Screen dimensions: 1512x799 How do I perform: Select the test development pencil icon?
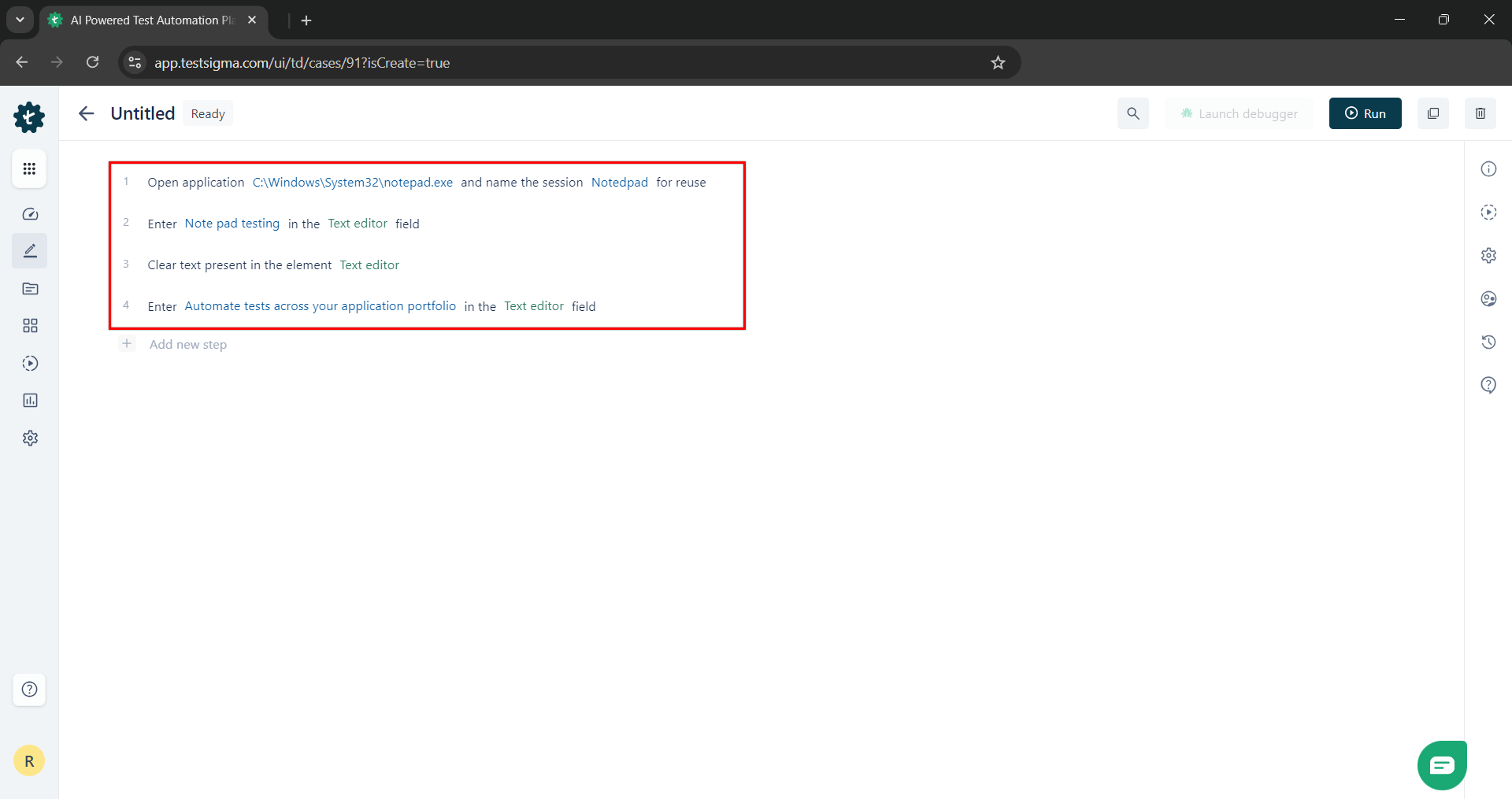[30, 251]
